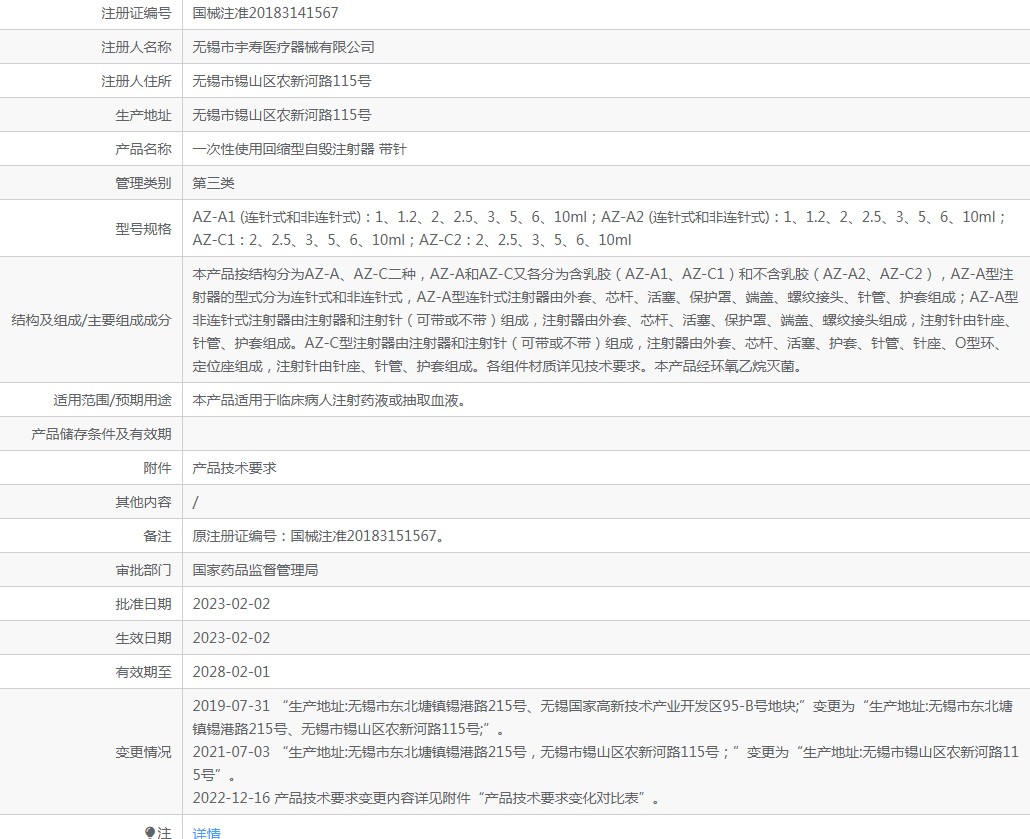The height and width of the screenshot is (839, 1030).
Task: Click the 2021-07-03 change record entry
Action: pos(606,763)
